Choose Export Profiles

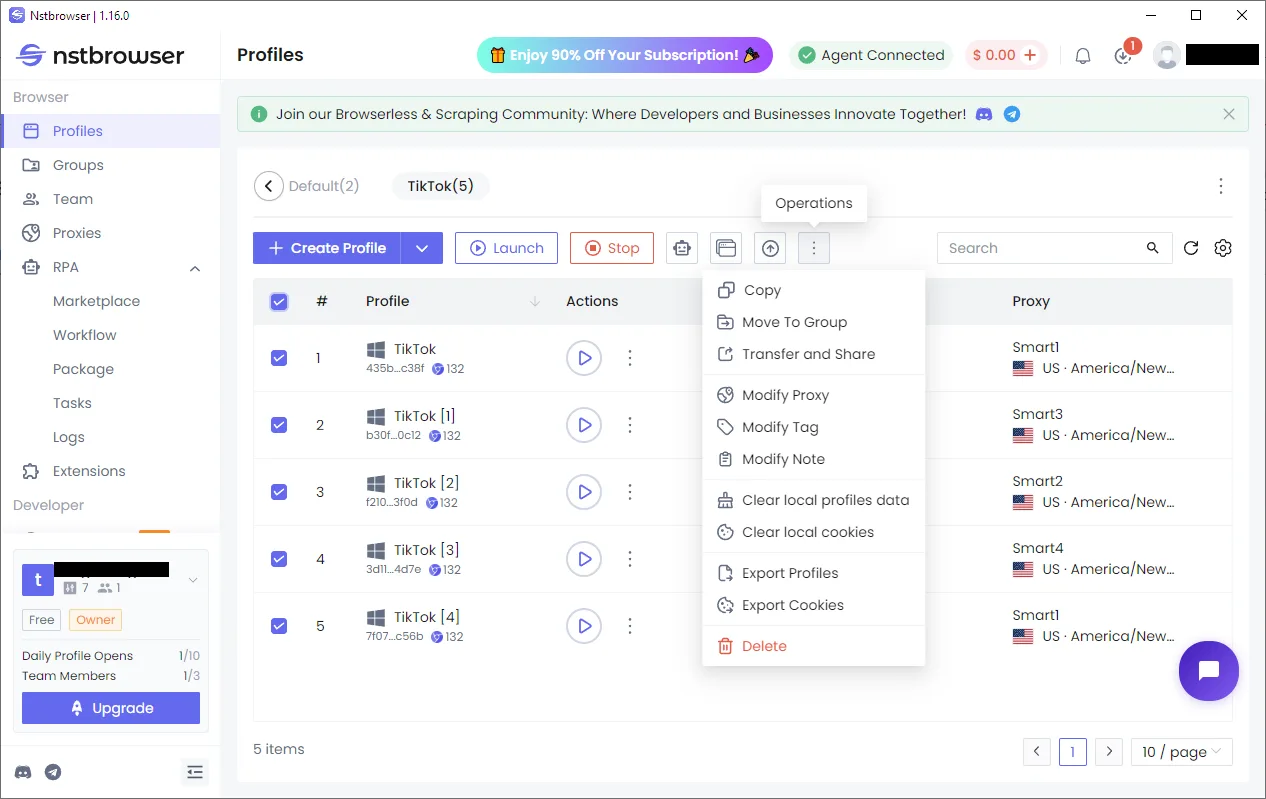[x=813, y=573]
